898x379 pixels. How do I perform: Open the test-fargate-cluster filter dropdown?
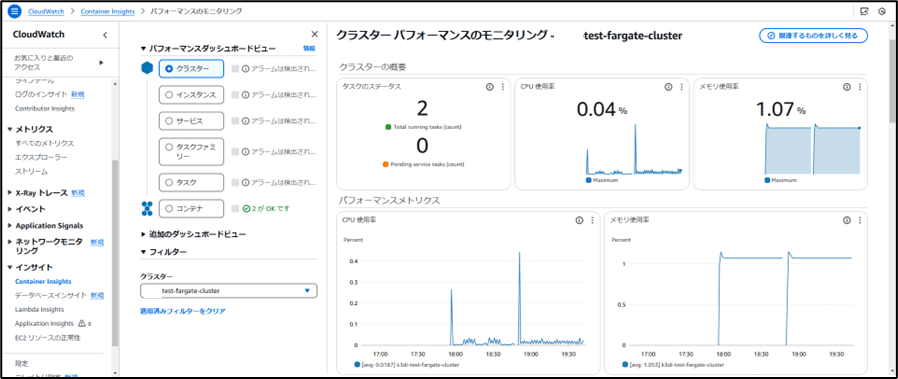click(229, 291)
